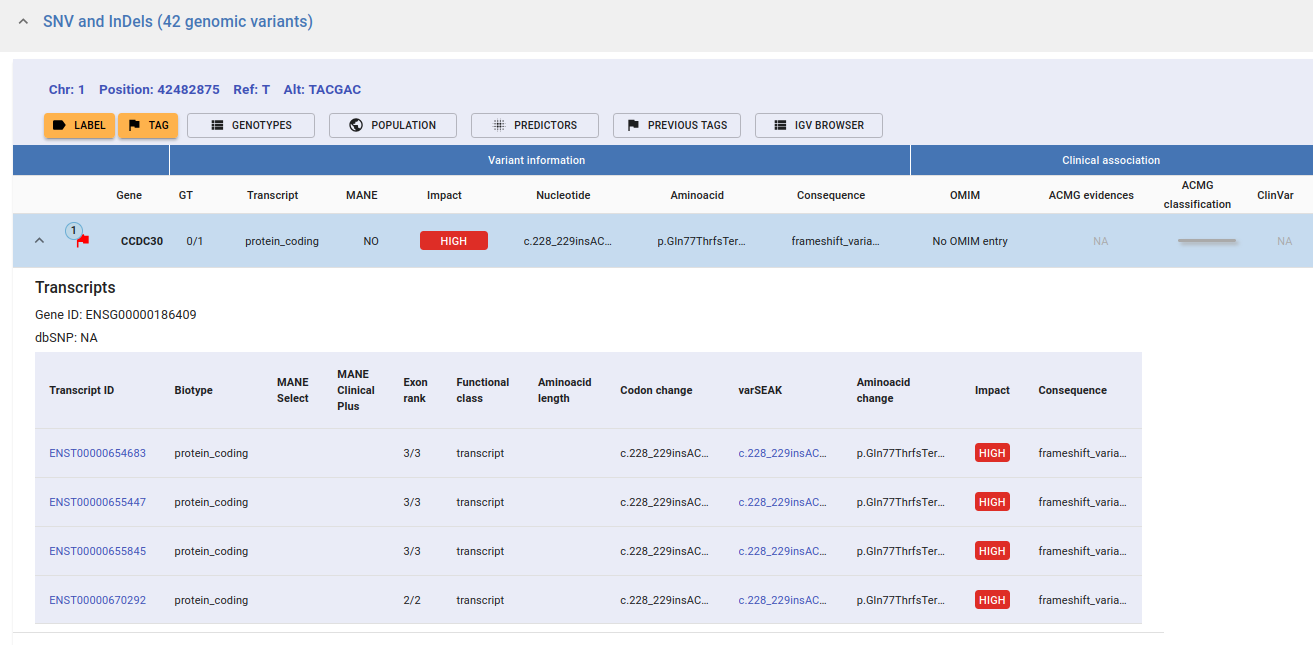Click the Label button with tag icon
The image size is (1313, 645).
pos(79,125)
